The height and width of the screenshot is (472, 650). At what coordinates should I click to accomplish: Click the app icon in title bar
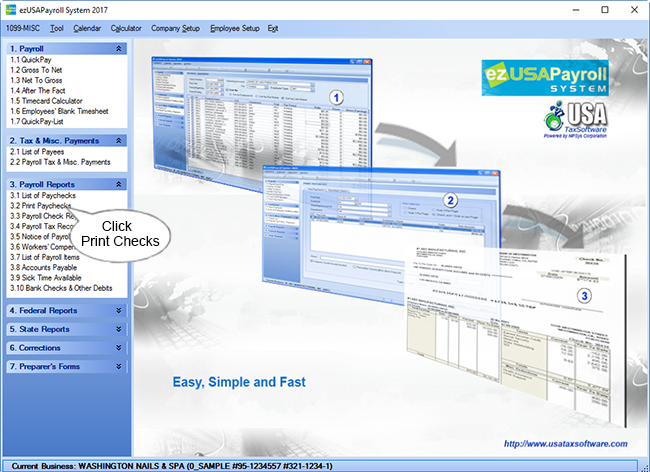(x=10, y=9)
